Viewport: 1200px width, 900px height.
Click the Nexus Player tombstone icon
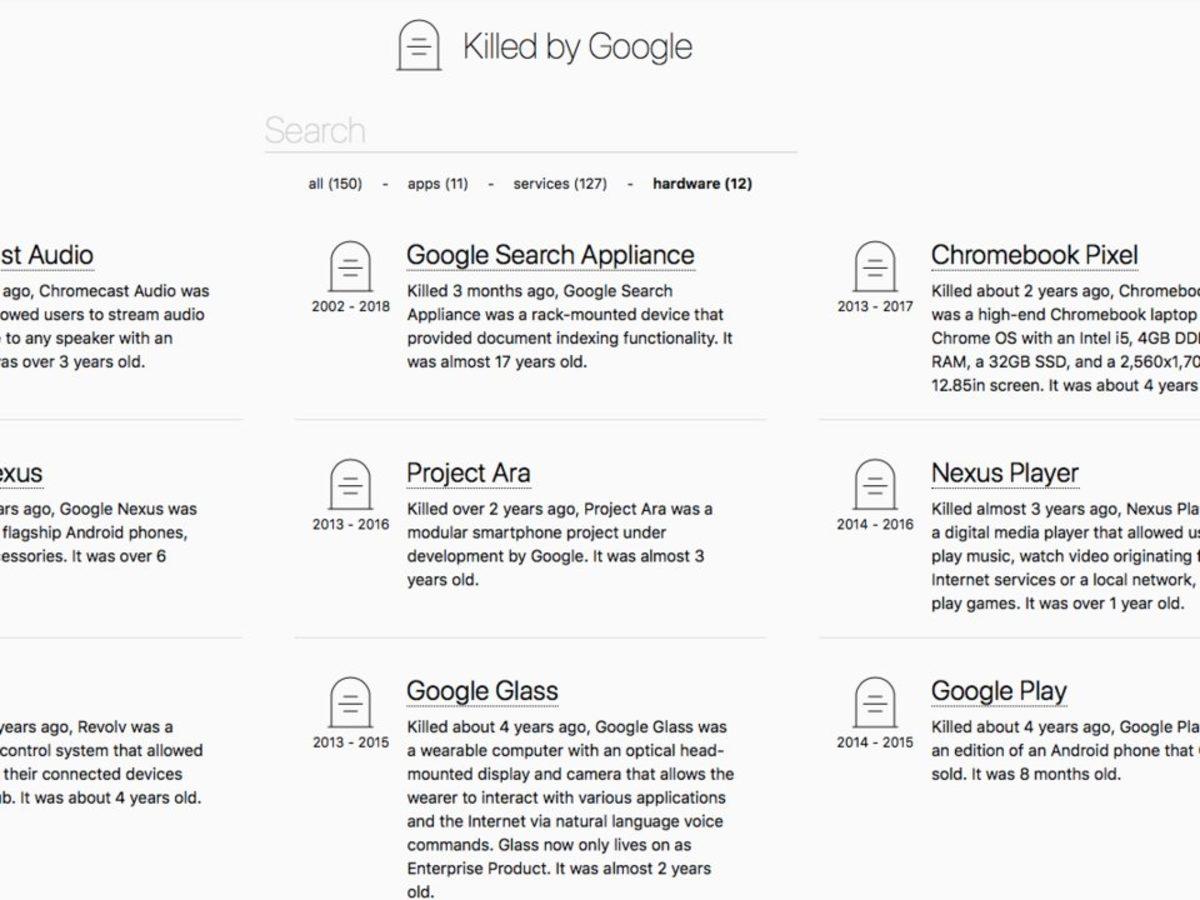[873, 485]
